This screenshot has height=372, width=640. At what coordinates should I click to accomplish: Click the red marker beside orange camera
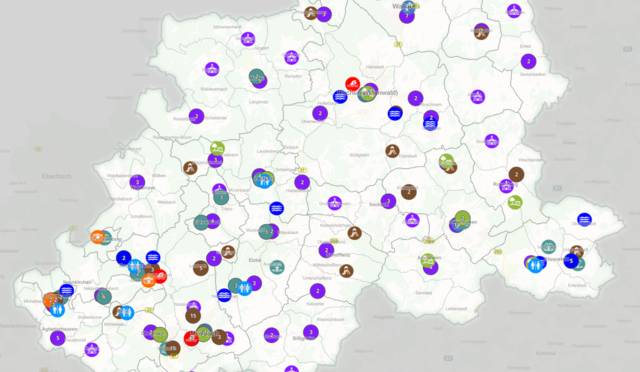tap(160, 276)
